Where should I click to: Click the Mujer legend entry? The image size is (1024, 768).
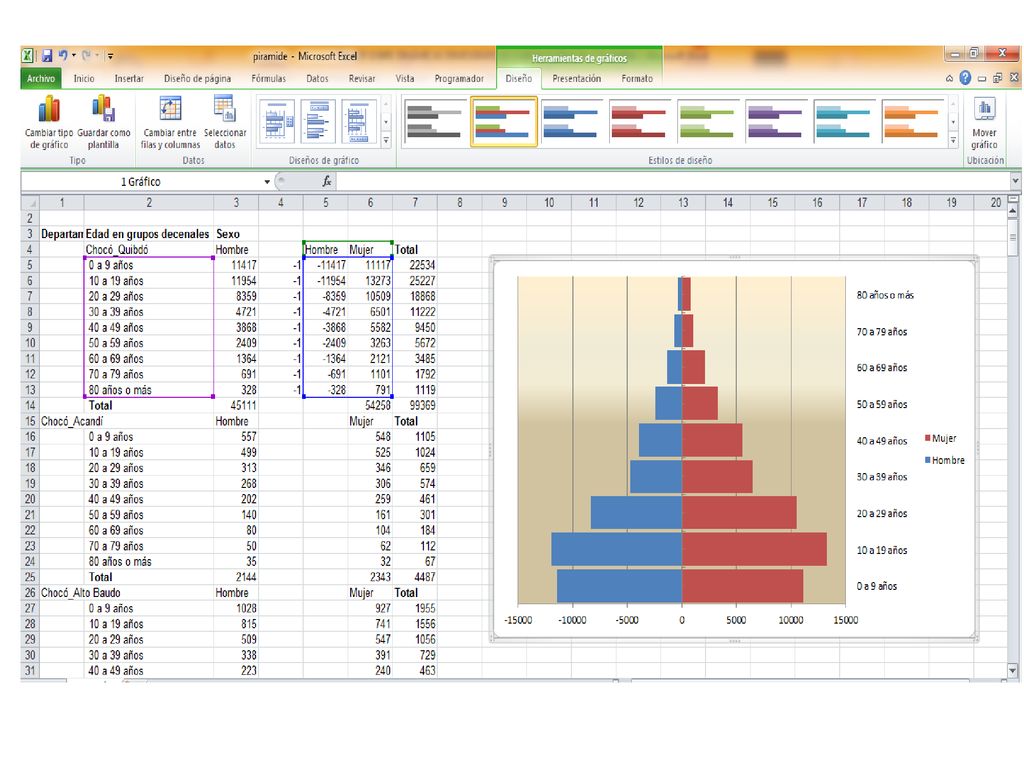(940, 438)
